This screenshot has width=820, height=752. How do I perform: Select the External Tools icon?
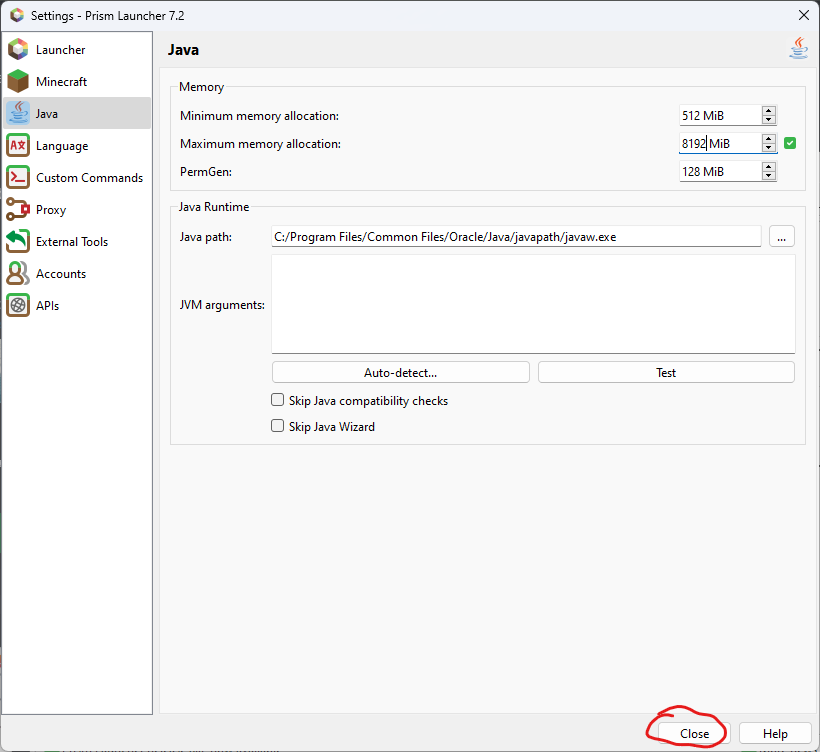pos(18,242)
